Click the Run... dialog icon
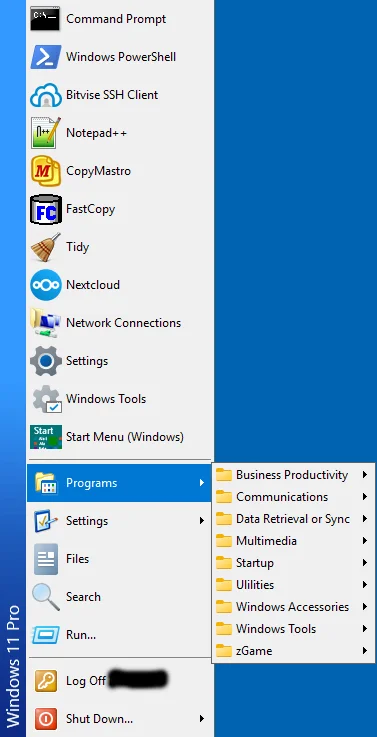Image resolution: width=377 pixels, height=737 pixels. (46, 635)
